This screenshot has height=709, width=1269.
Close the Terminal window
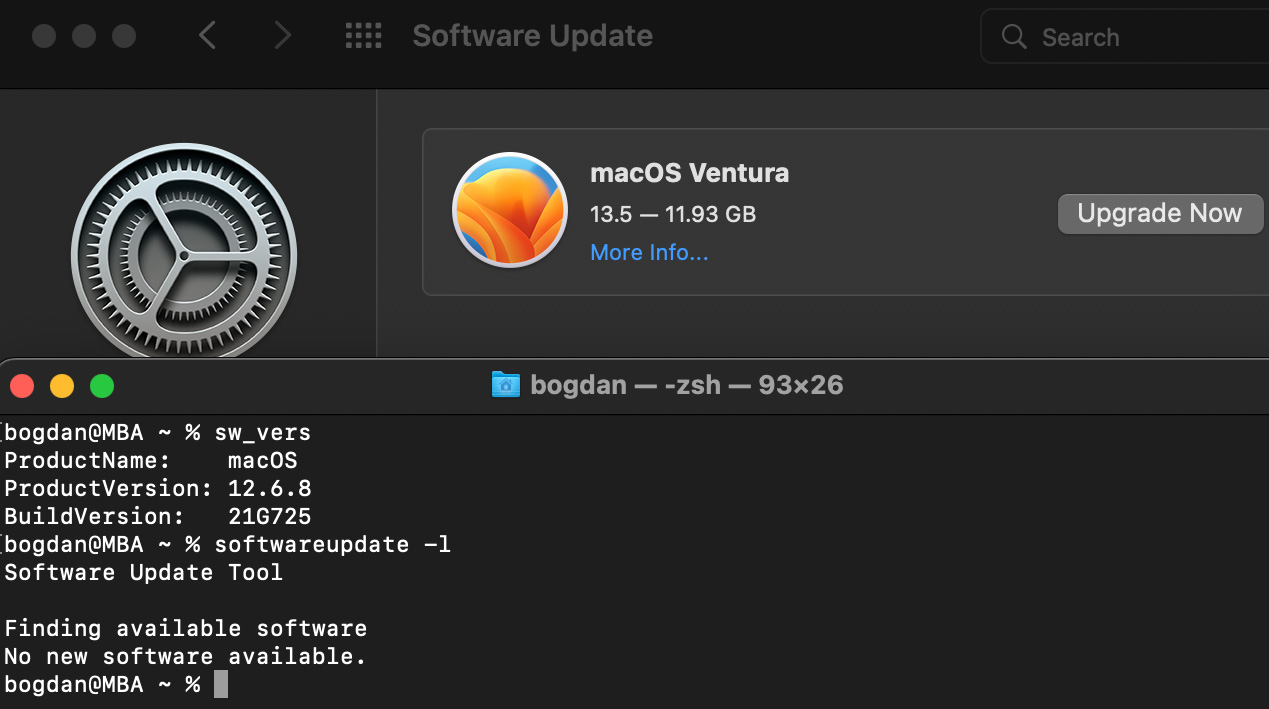[22, 386]
